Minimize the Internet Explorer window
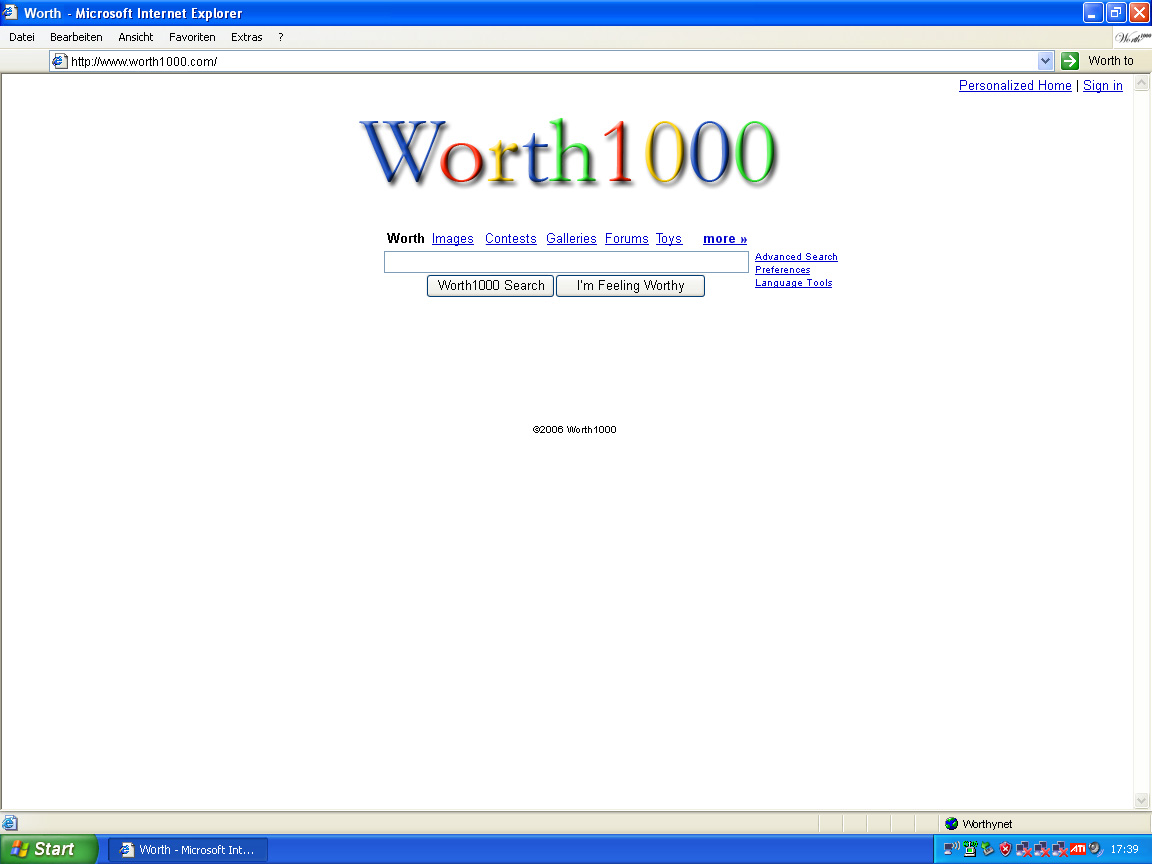This screenshot has width=1152, height=864. pyautogui.click(x=1092, y=12)
